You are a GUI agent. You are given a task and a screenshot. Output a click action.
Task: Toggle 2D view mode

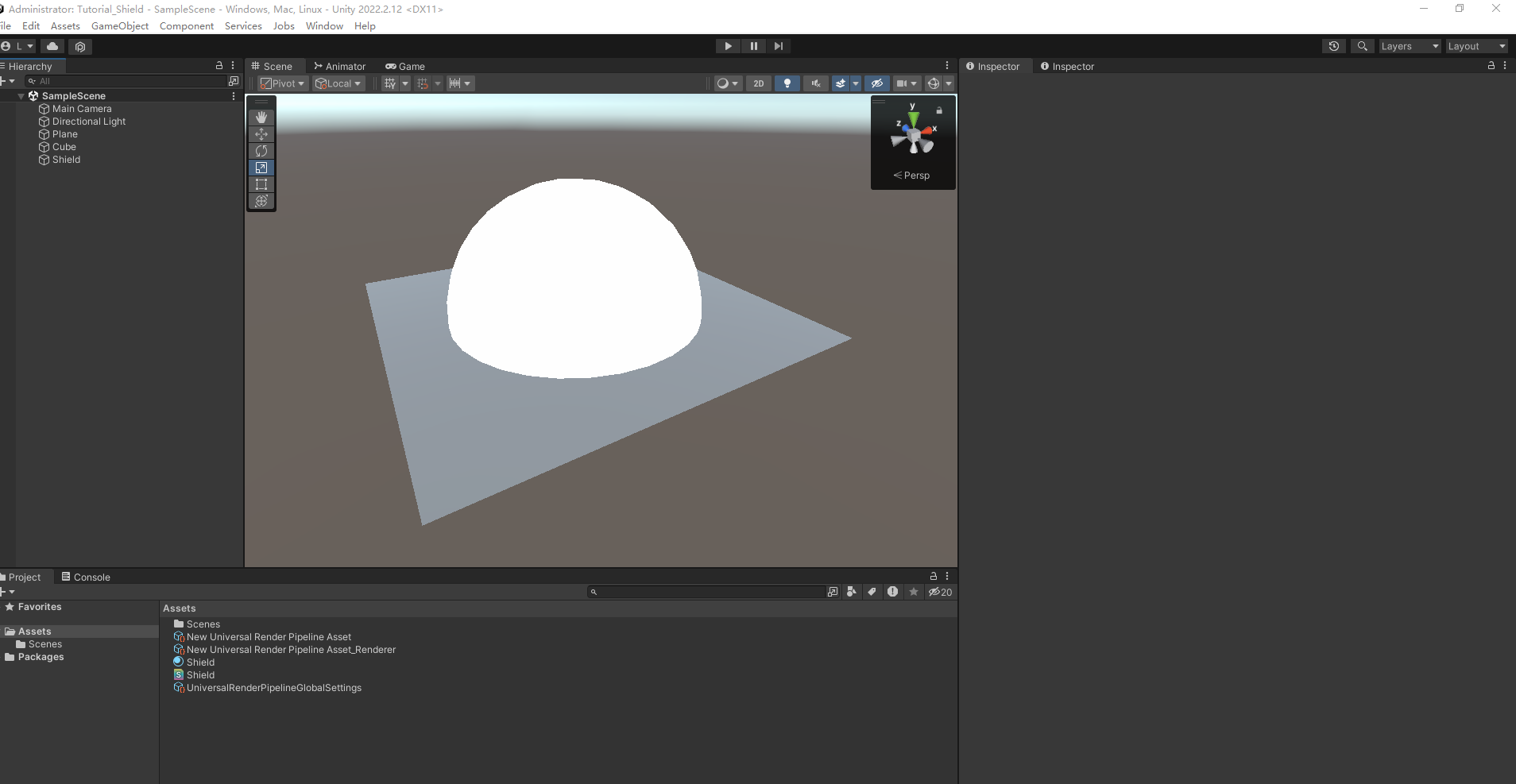tap(758, 83)
